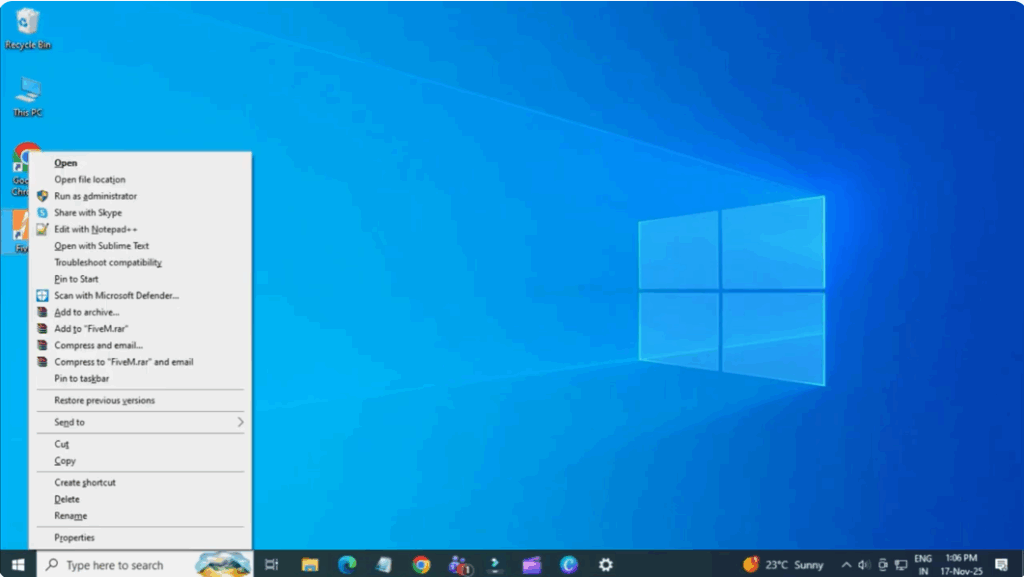This screenshot has width=1024, height=577.
Task: Click the Windows Start button
Action: click(17, 565)
